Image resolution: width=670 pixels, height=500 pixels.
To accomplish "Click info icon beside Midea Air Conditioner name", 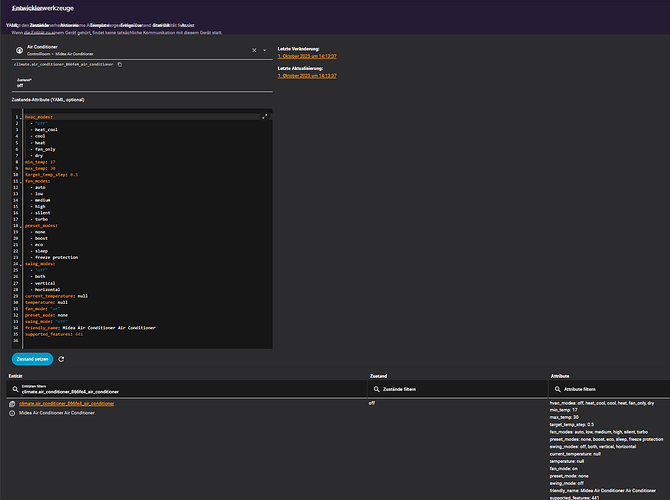I will pyautogui.click(x=12, y=413).
